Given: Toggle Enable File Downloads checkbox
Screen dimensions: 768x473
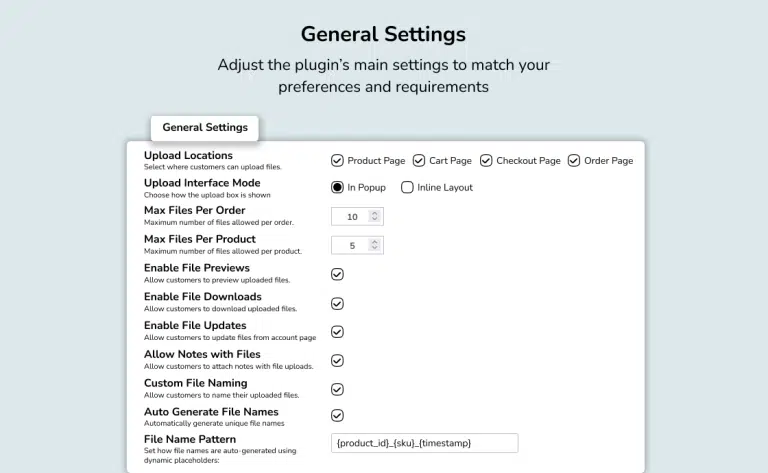Looking at the screenshot, I should [338, 303].
